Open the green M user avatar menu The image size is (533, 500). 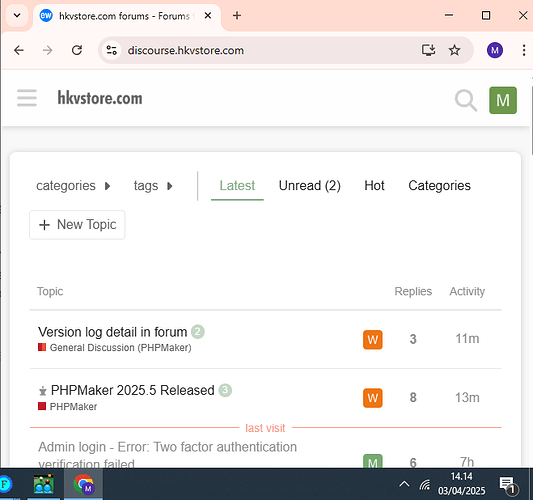tap(503, 100)
